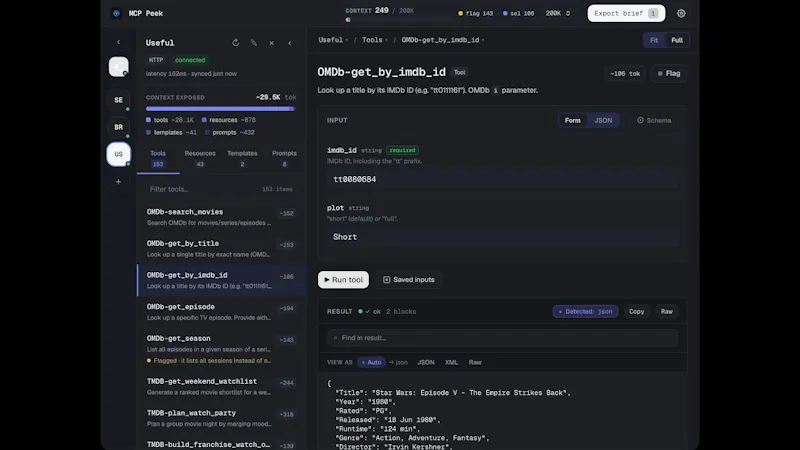Open Saved inputs
The height and width of the screenshot is (450, 800).
pos(409,280)
